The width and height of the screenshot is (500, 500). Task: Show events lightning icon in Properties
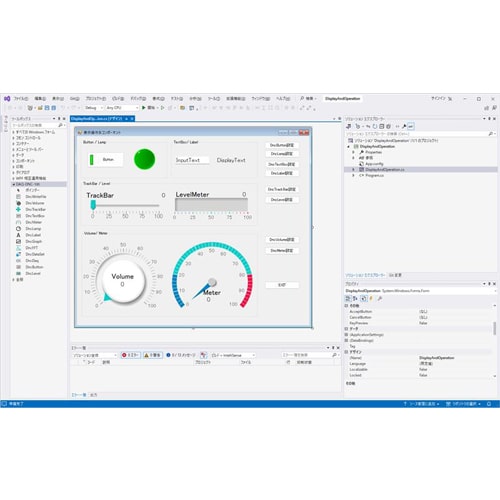371,299
